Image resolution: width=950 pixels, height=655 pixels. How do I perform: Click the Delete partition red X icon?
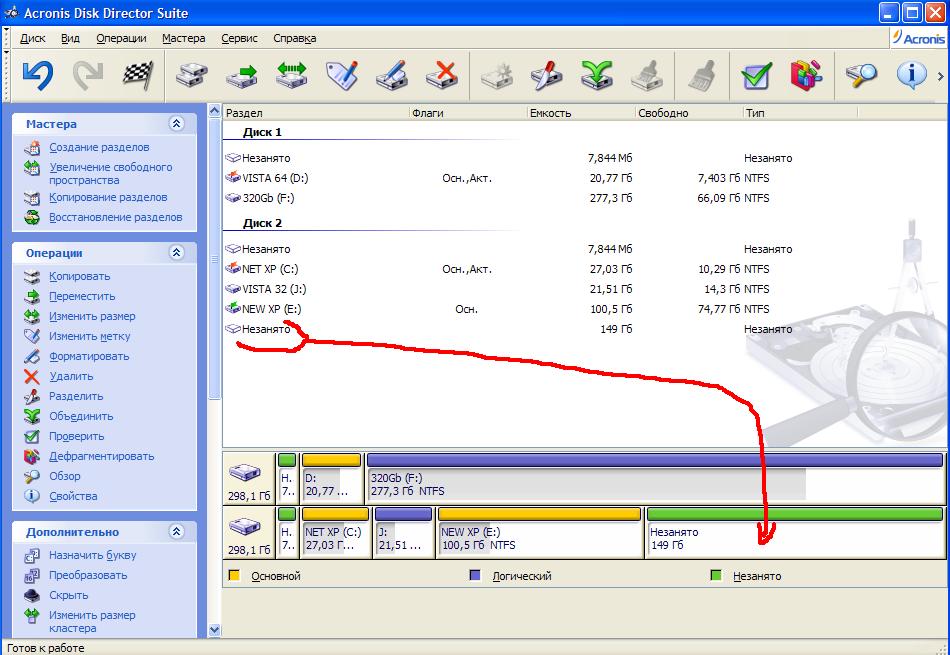pos(442,75)
